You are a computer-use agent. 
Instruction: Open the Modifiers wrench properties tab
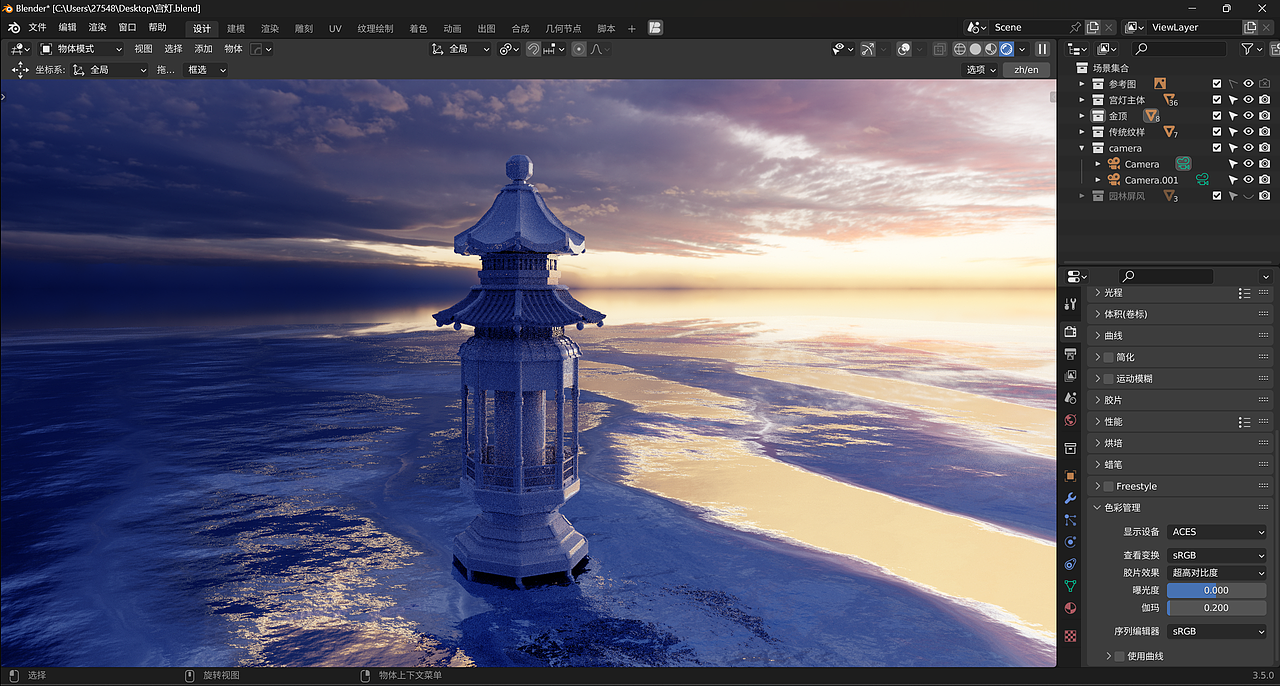pos(1070,498)
